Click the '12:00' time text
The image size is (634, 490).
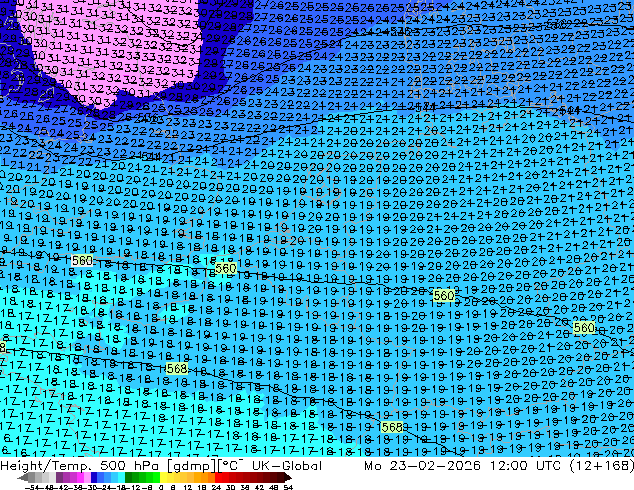[509, 466]
